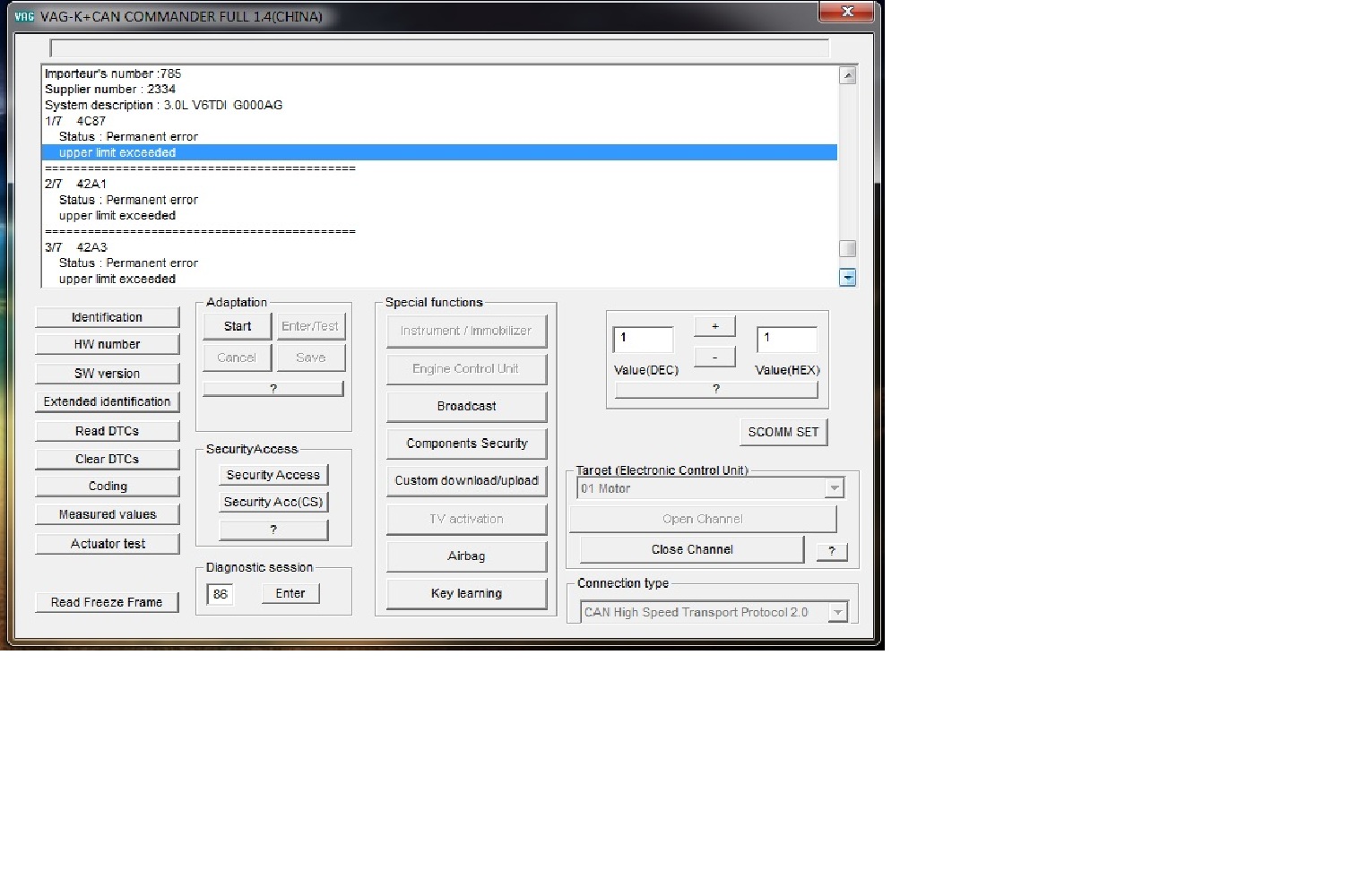The width and height of the screenshot is (1350, 896).
Task: Increase value with the plus button
Action: (x=714, y=326)
